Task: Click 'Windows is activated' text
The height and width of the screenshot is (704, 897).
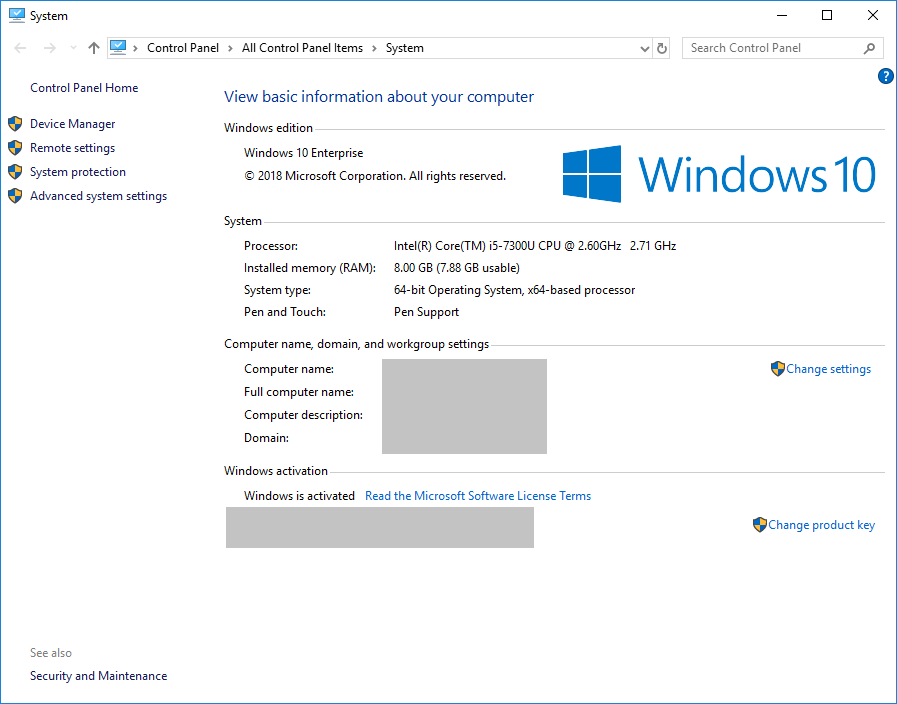Action: click(299, 496)
